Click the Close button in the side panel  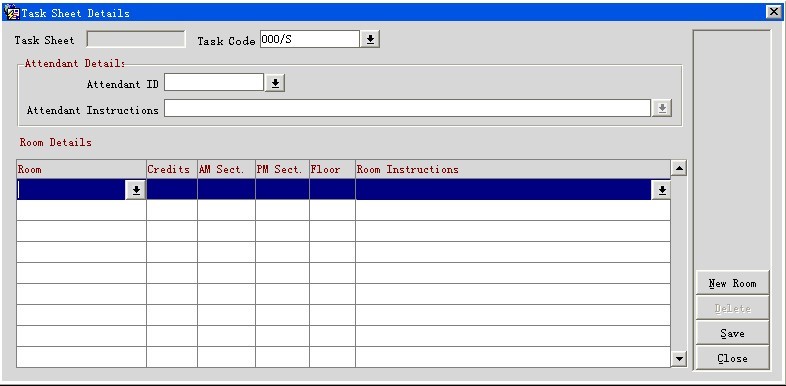732,358
